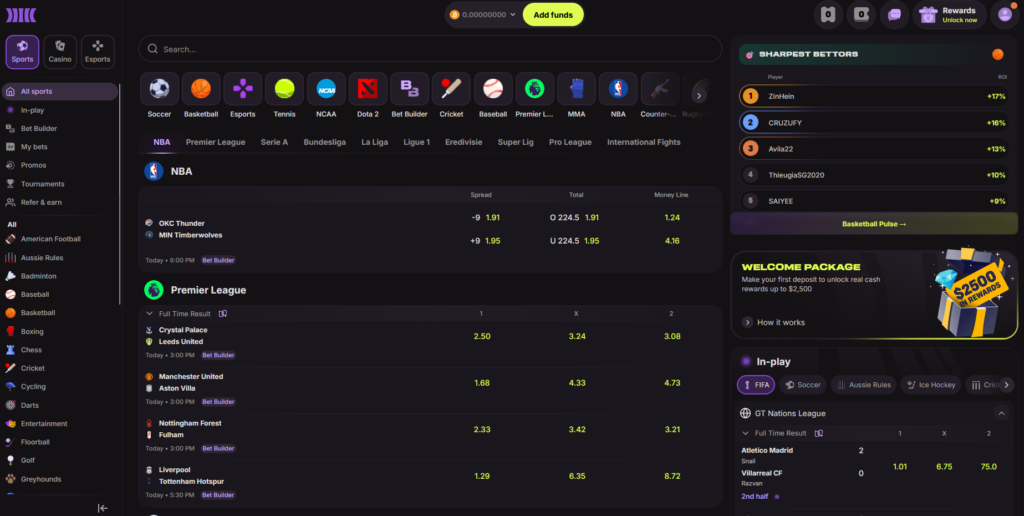Select Liverpool win odds 1.29
Screen dimensions: 1024x516
coord(482,476)
